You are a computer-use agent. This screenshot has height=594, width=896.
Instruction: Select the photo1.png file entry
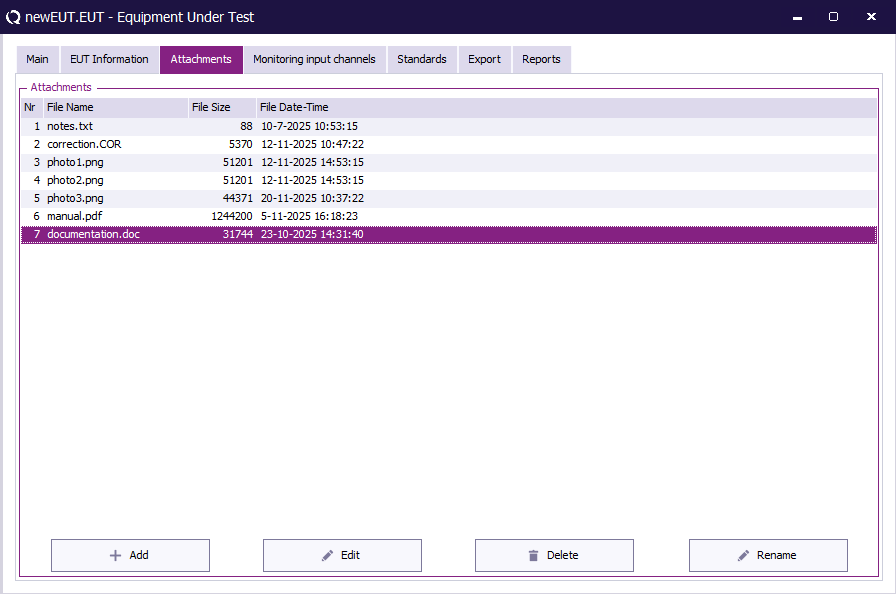(75, 163)
